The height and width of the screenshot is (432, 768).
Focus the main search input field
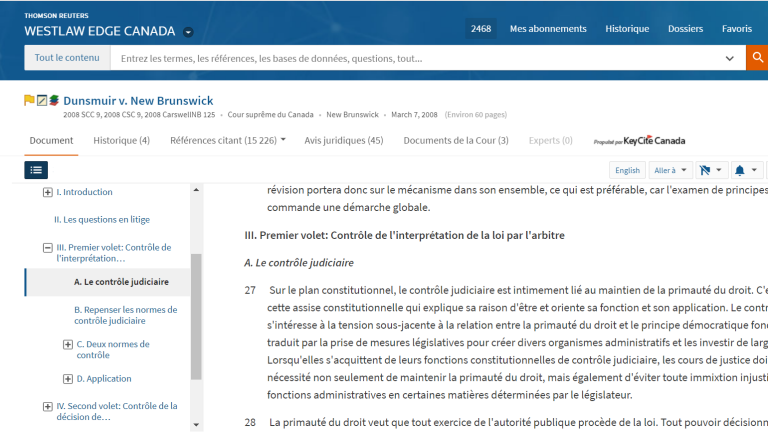(416, 58)
